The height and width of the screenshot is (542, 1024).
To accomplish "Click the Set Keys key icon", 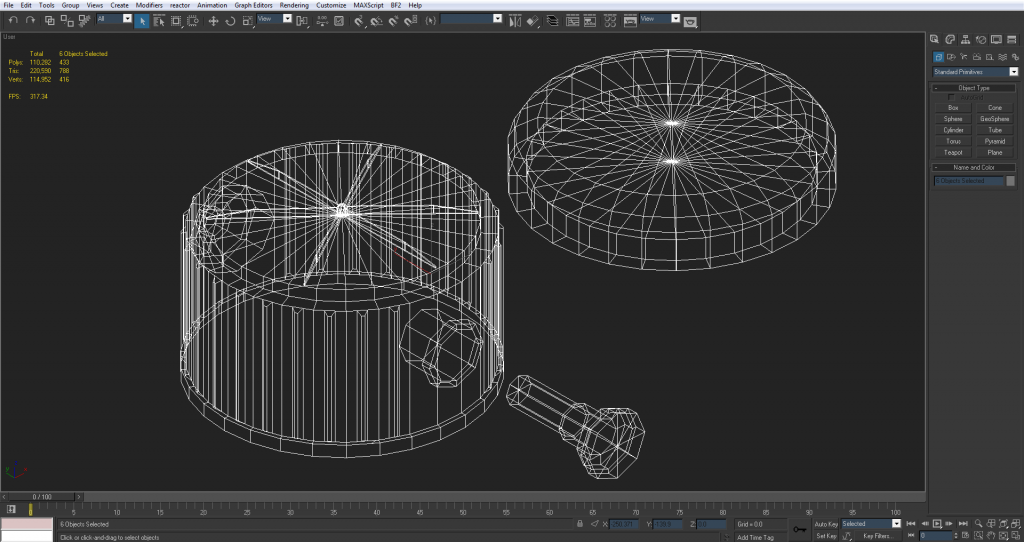I will (799, 529).
